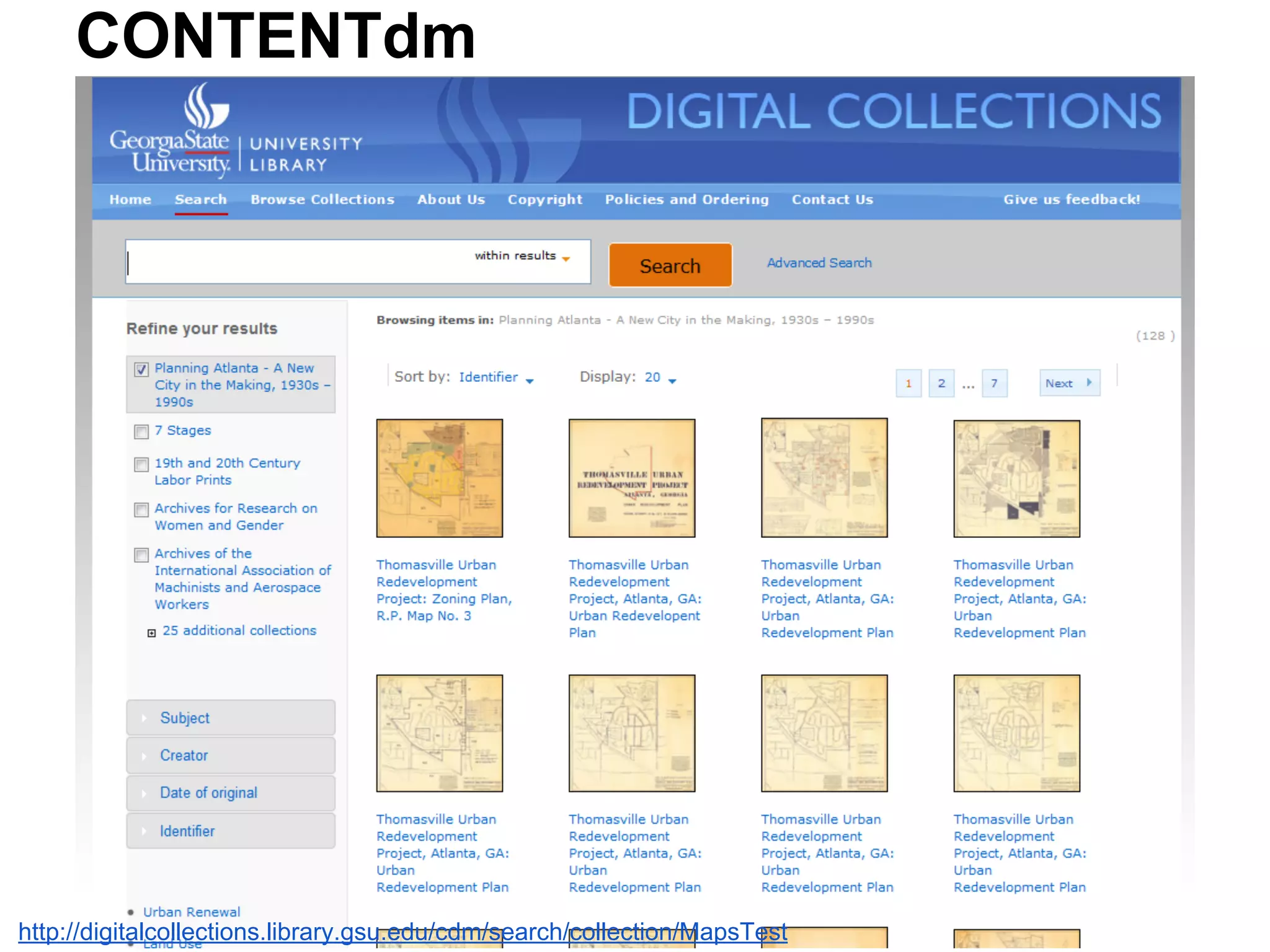Click the Urban Renewal subject link
This screenshot has width=1270, height=952.
(x=192, y=912)
